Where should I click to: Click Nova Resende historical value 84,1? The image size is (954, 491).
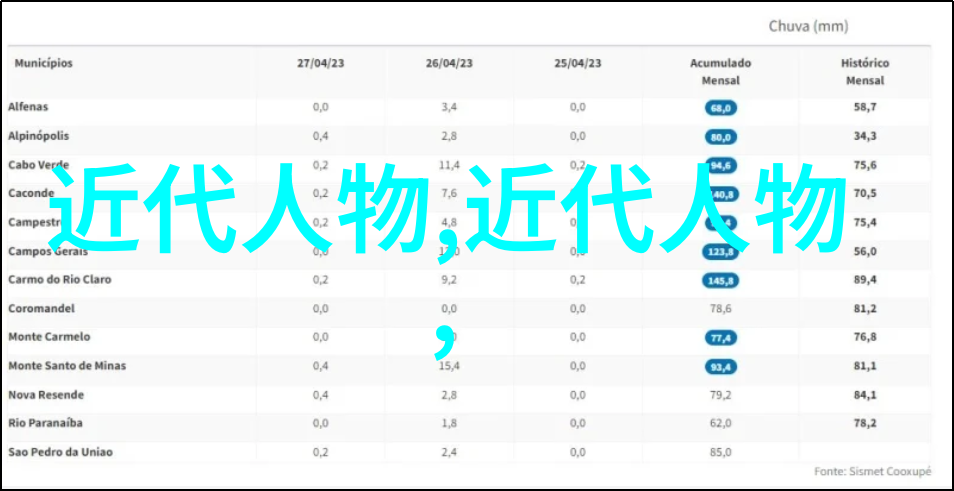865,395
